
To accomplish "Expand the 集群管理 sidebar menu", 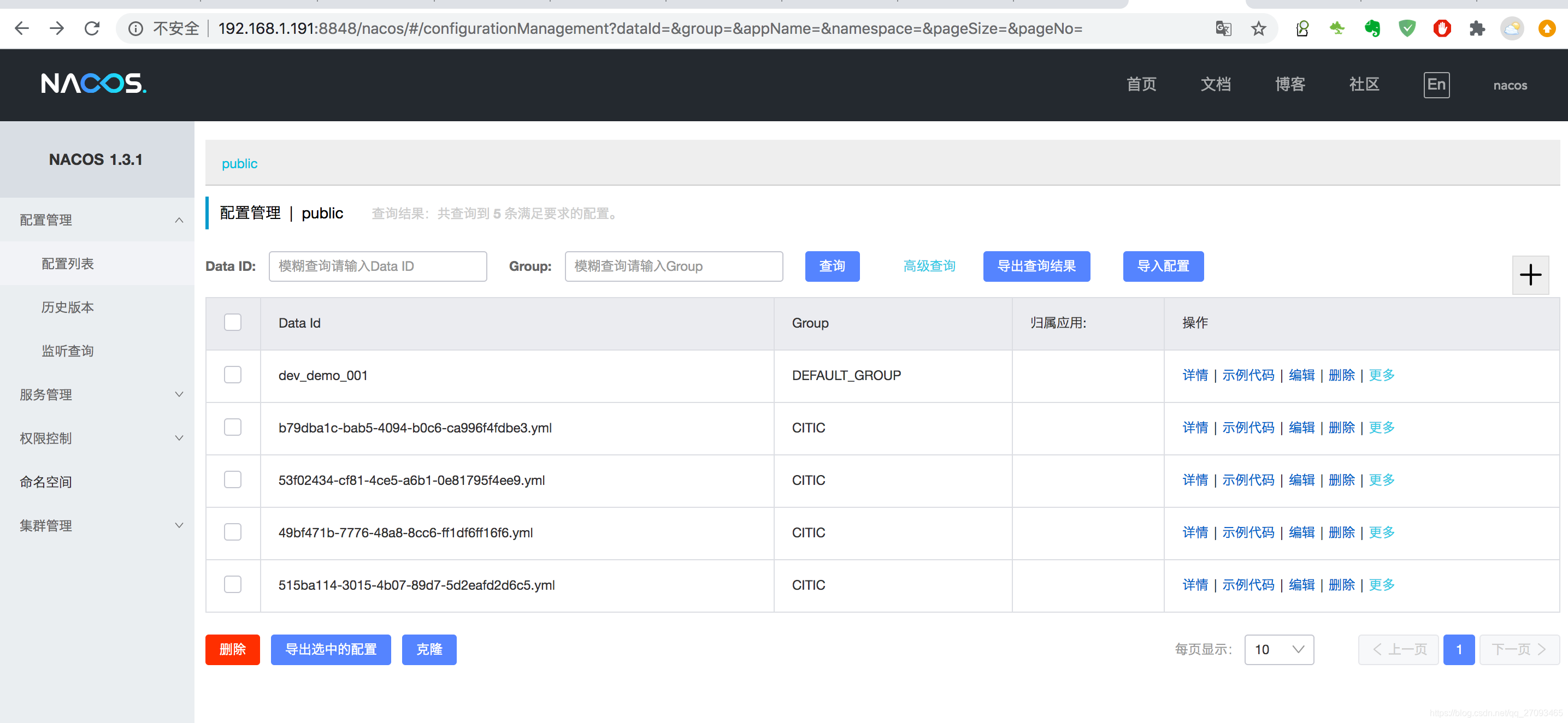I will coord(97,525).
